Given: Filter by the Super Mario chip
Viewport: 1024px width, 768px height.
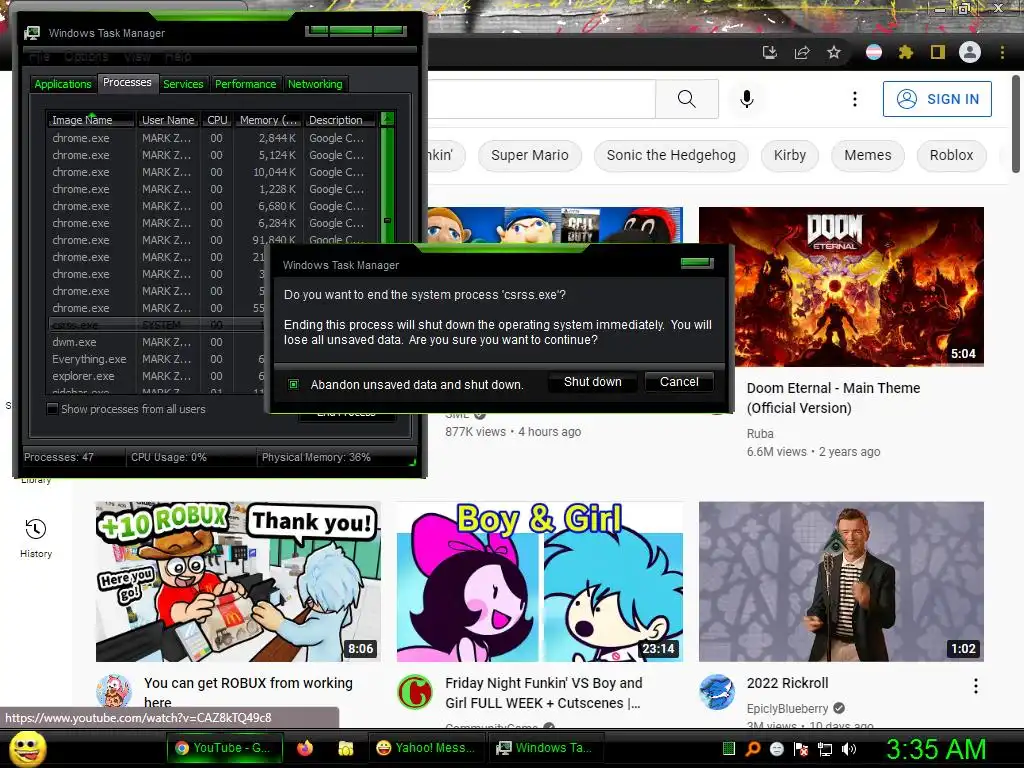Looking at the screenshot, I should point(530,155).
